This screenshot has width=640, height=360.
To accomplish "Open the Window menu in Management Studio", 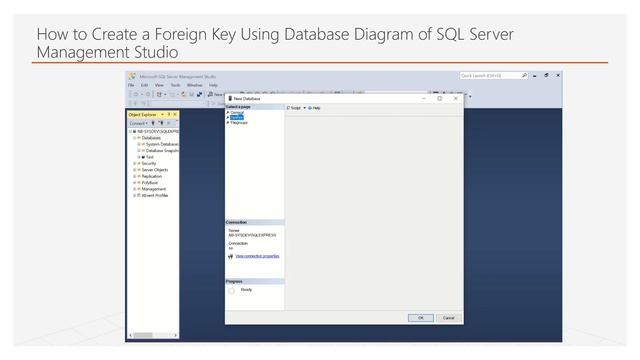I will pos(195,85).
